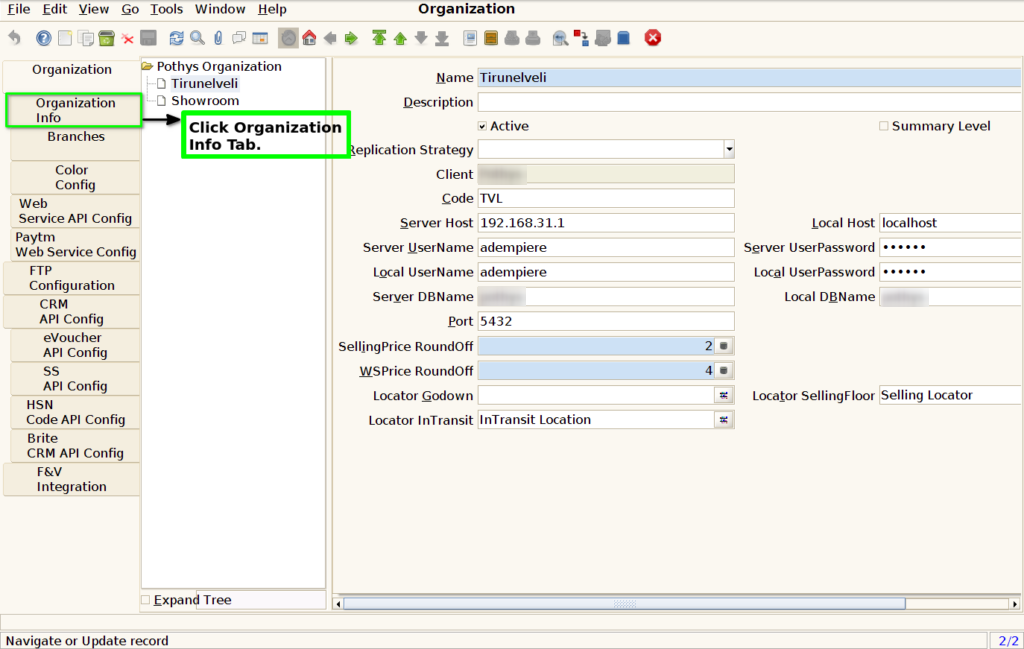1024x649 pixels.
Task: Click the green recycle bin delete icon
Action: coord(106,38)
